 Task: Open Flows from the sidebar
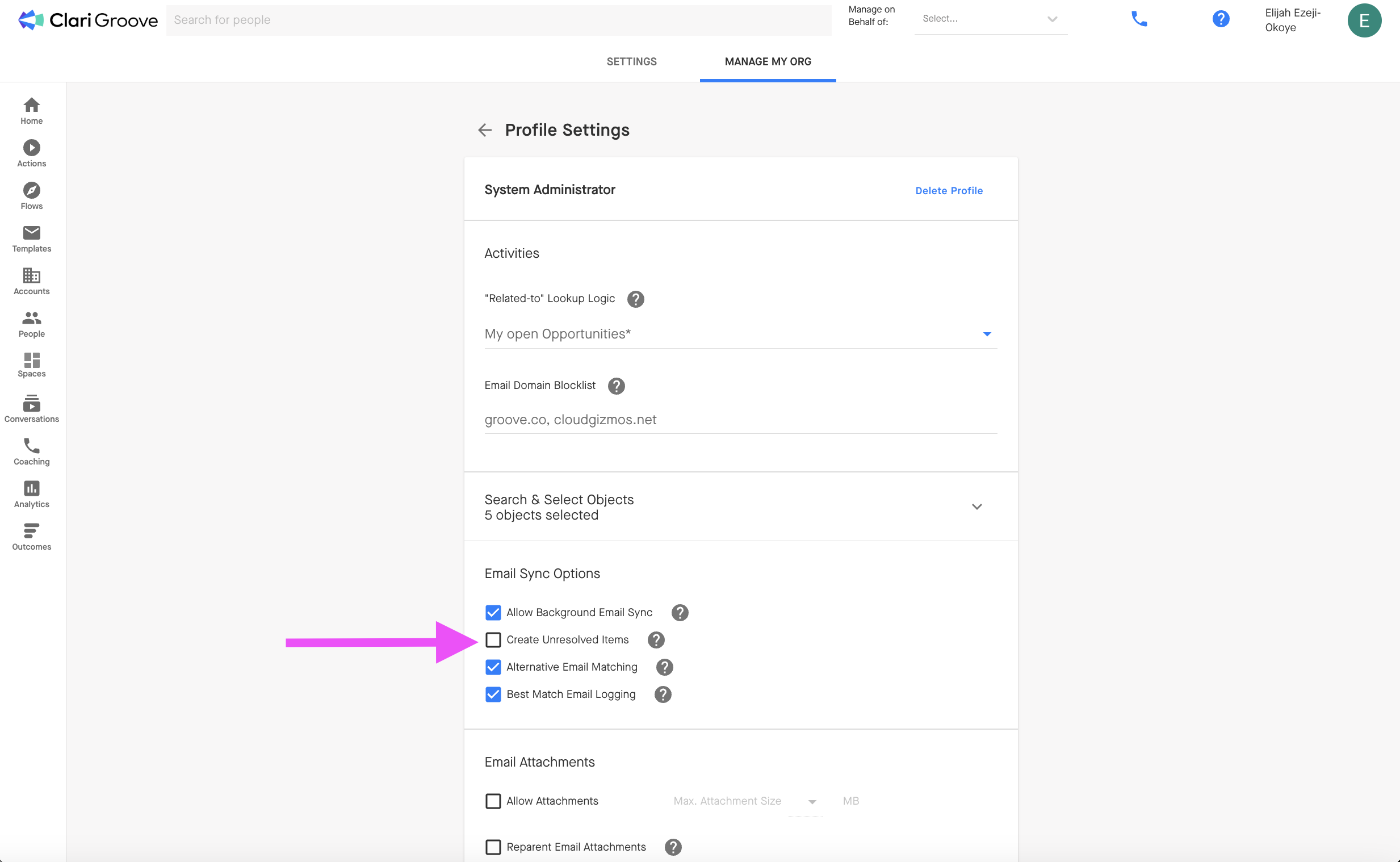(31, 196)
